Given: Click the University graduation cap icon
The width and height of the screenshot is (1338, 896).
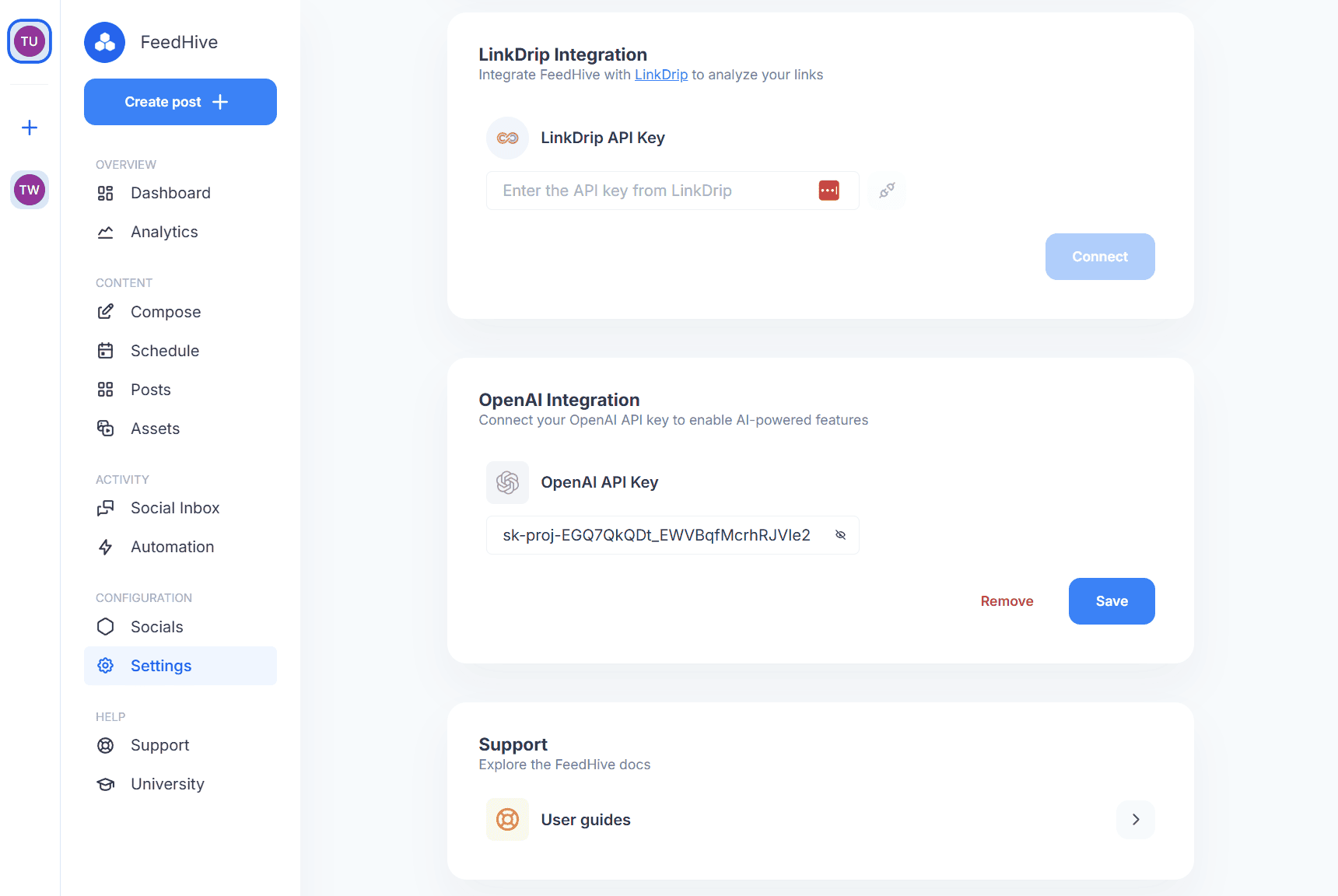Looking at the screenshot, I should (x=106, y=784).
